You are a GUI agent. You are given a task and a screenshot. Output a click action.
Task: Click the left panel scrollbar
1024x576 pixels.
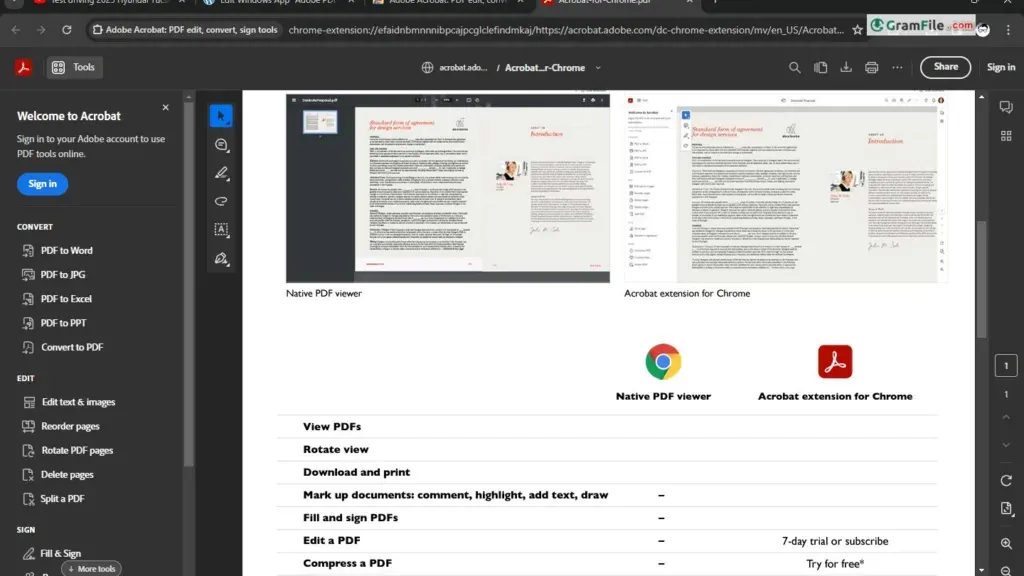click(x=189, y=284)
